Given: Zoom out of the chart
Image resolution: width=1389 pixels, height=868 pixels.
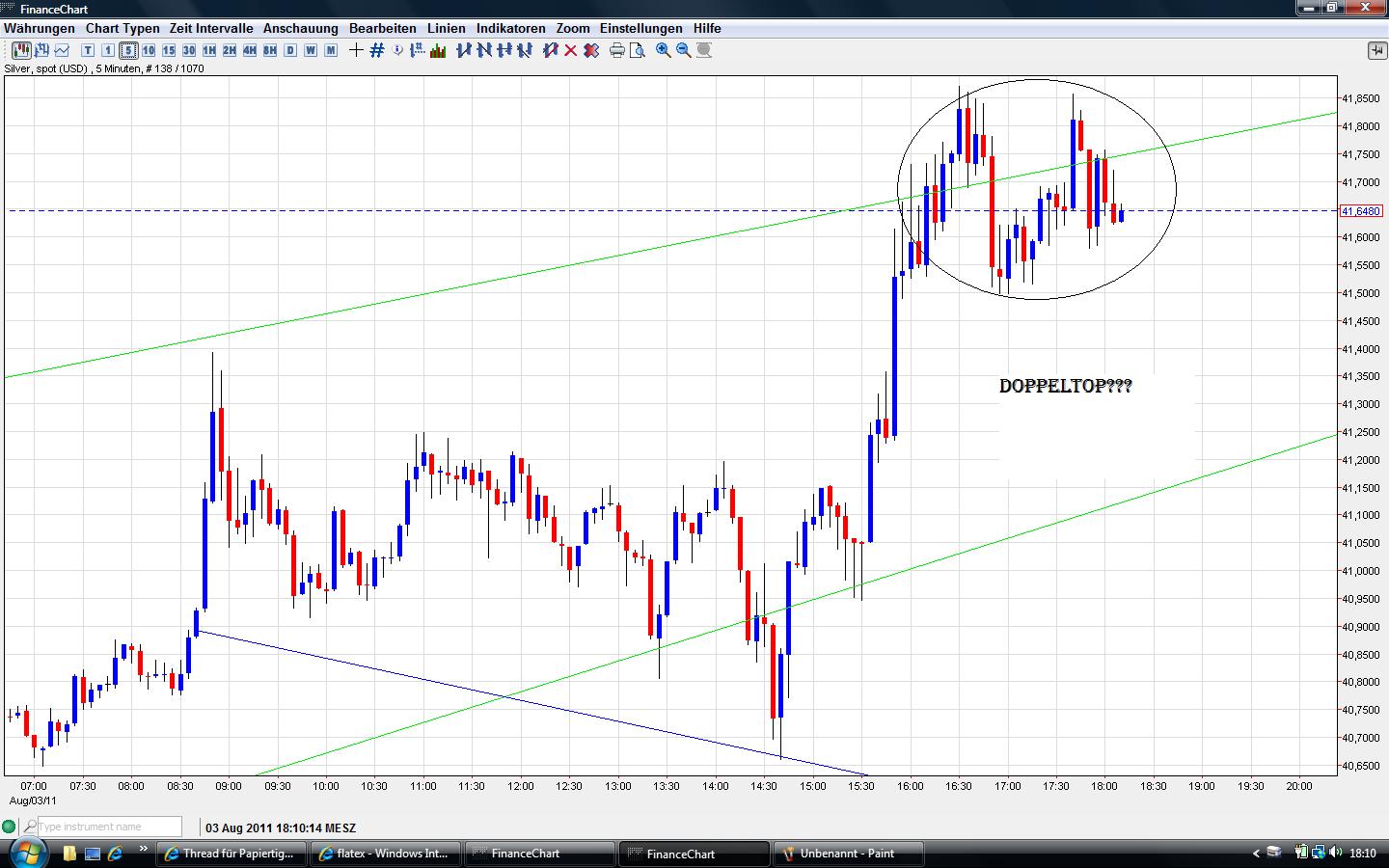Looking at the screenshot, I should tap(684, 50).
